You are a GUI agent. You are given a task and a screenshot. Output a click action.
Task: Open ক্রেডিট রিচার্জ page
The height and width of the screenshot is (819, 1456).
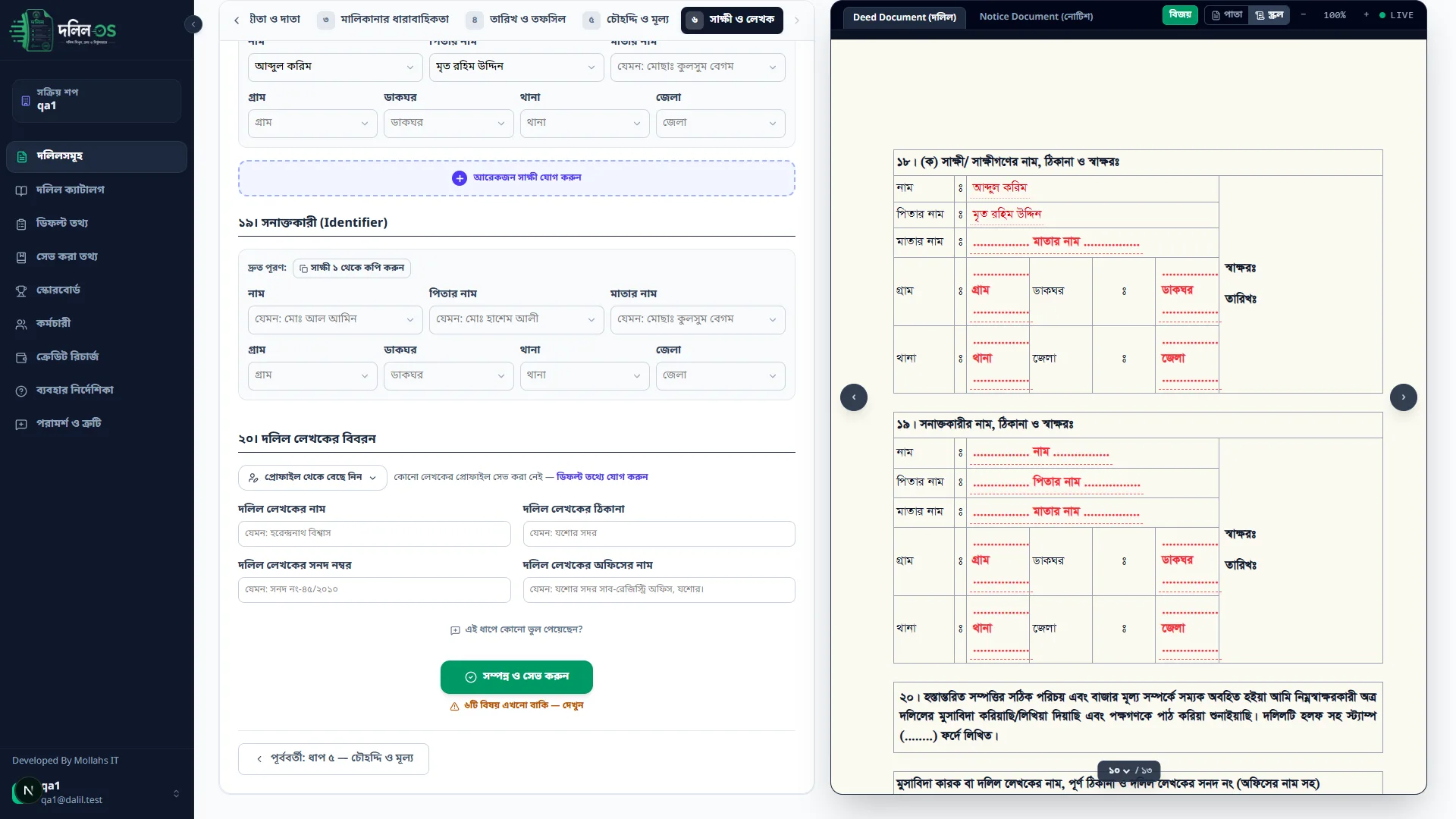(96, 356)
